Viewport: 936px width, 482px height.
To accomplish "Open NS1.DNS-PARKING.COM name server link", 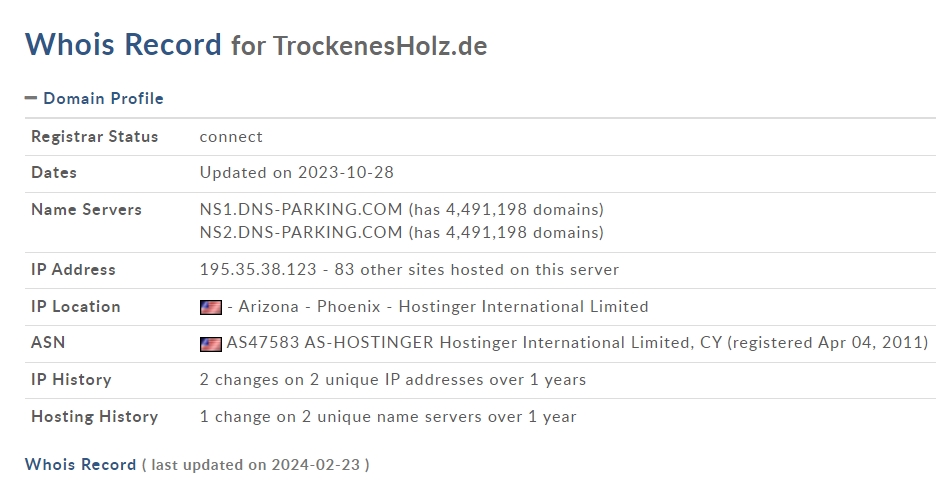I will point(301,210).
